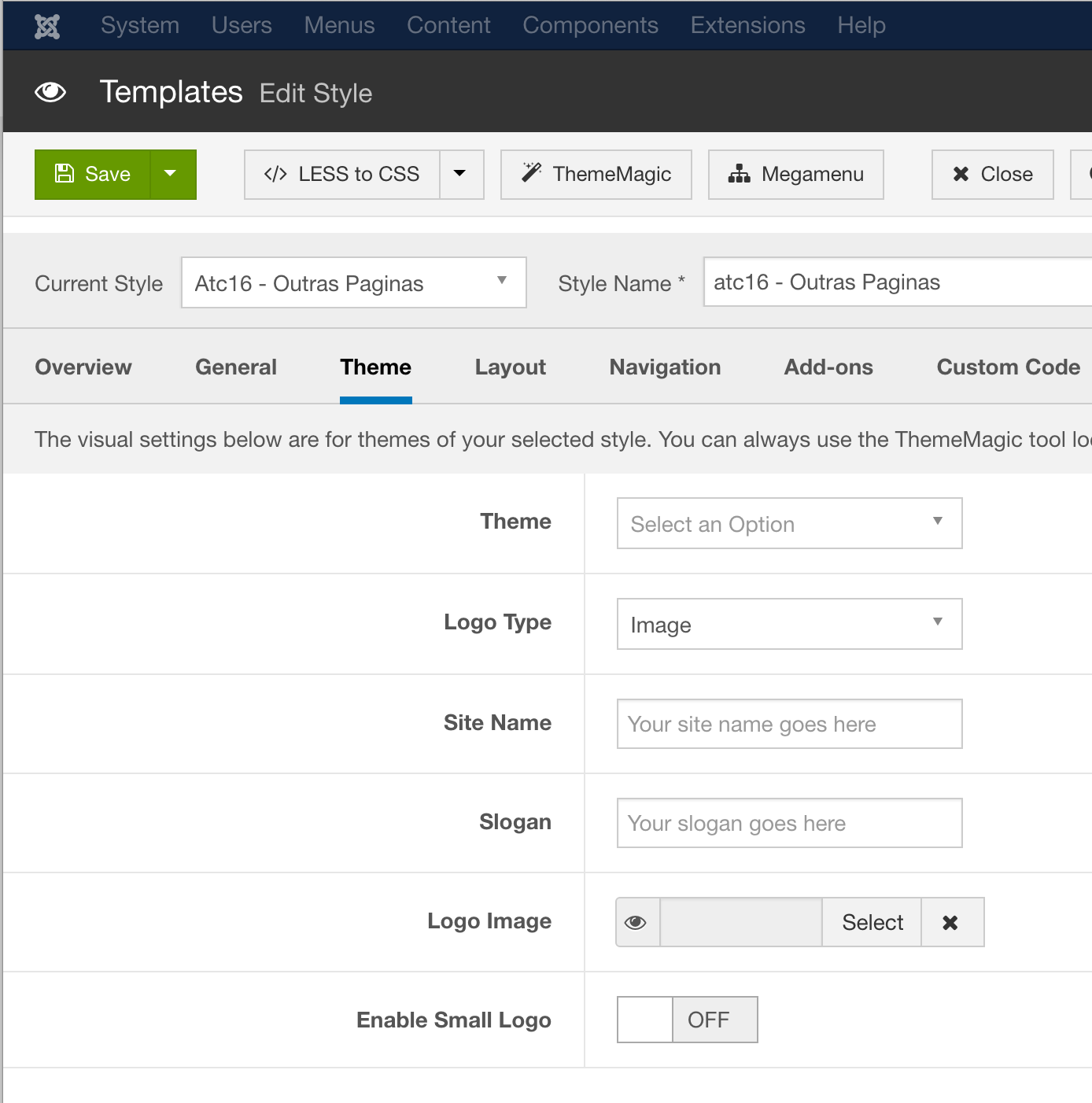Close the style editor

[992, 175]
